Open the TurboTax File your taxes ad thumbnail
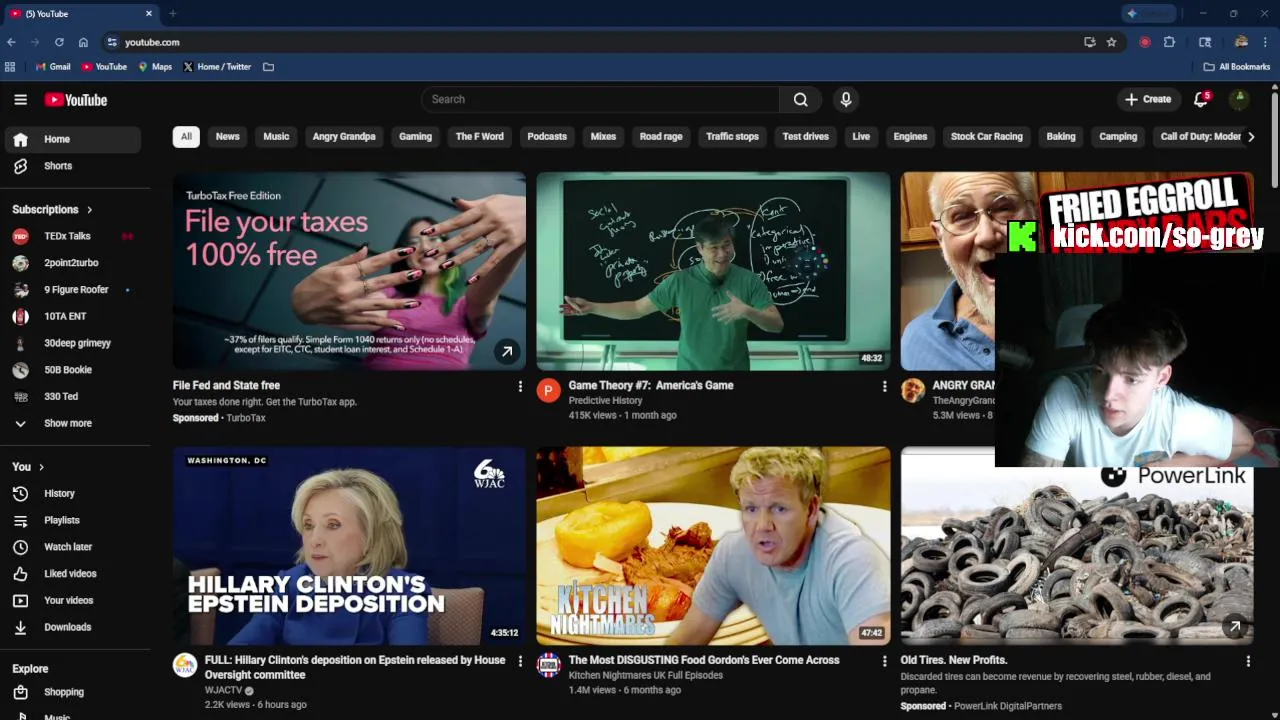The image size is (1280, 720). (x=349, y=271)
